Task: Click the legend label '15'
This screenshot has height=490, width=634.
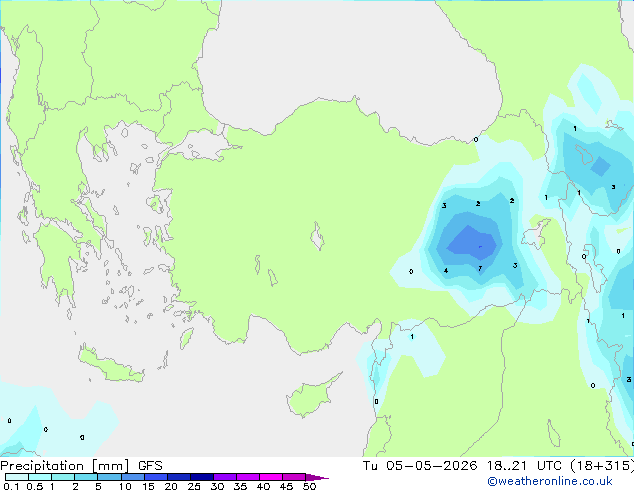Action: coord(148,486)
